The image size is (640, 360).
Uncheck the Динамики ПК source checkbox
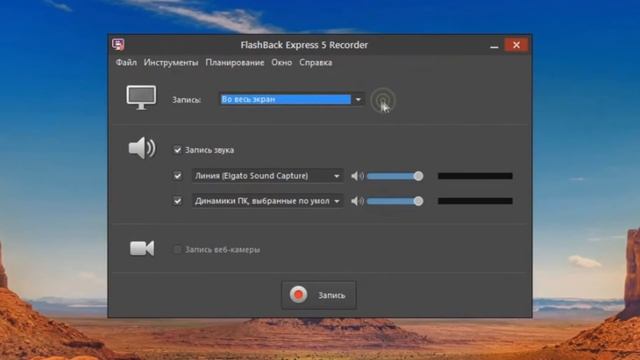click(x=177, y=201)
